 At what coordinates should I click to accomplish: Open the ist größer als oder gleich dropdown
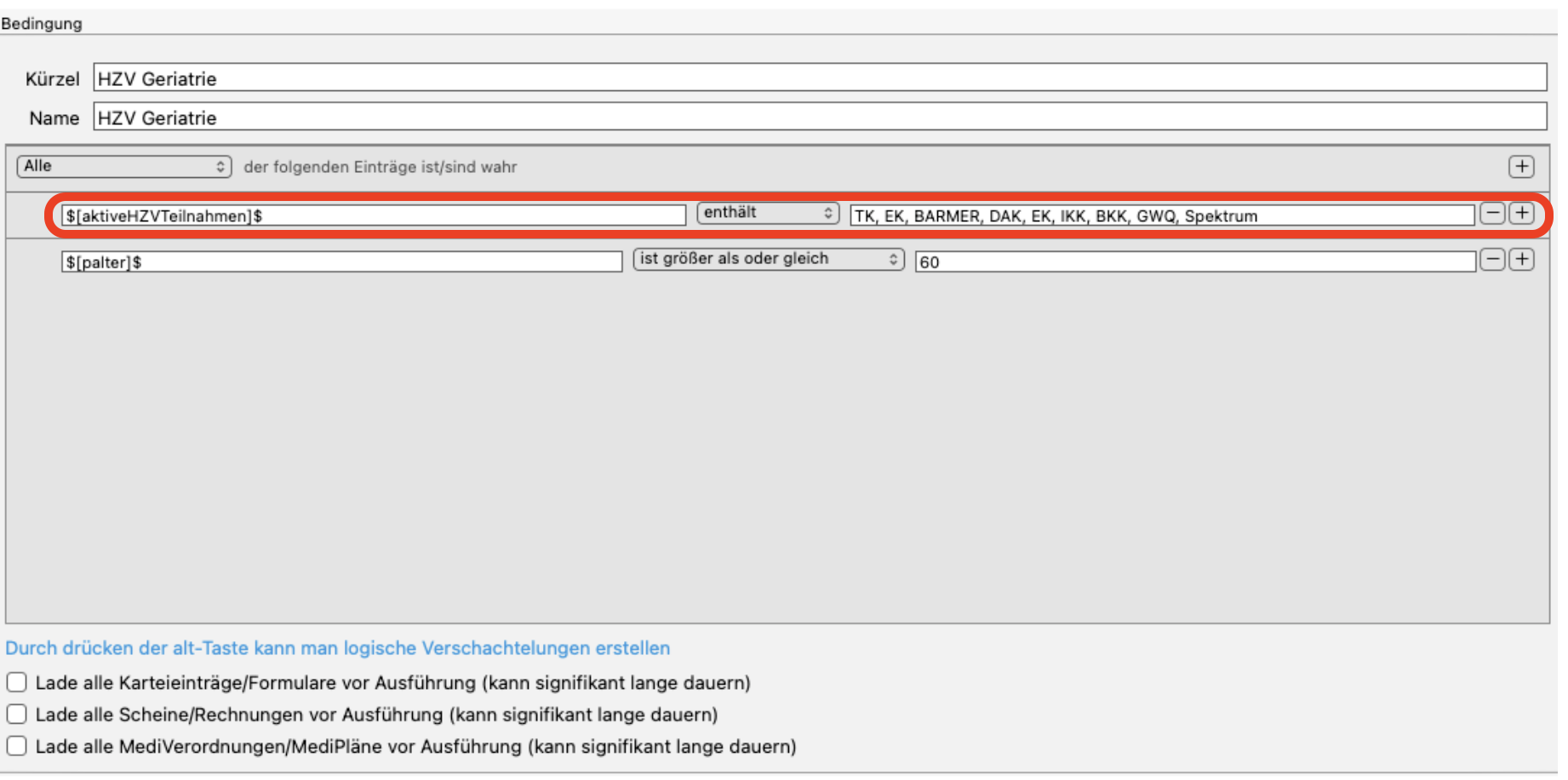pyautogui.click(x=769, y=259)
